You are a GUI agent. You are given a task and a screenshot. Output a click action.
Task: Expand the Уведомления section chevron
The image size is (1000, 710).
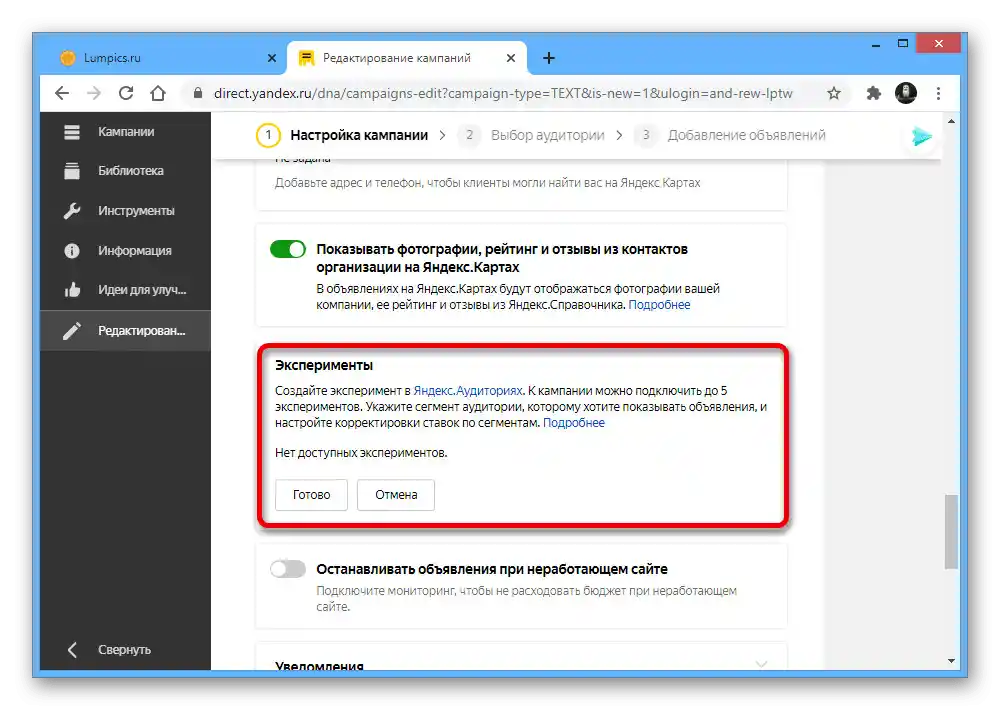(x=761, y=664)
